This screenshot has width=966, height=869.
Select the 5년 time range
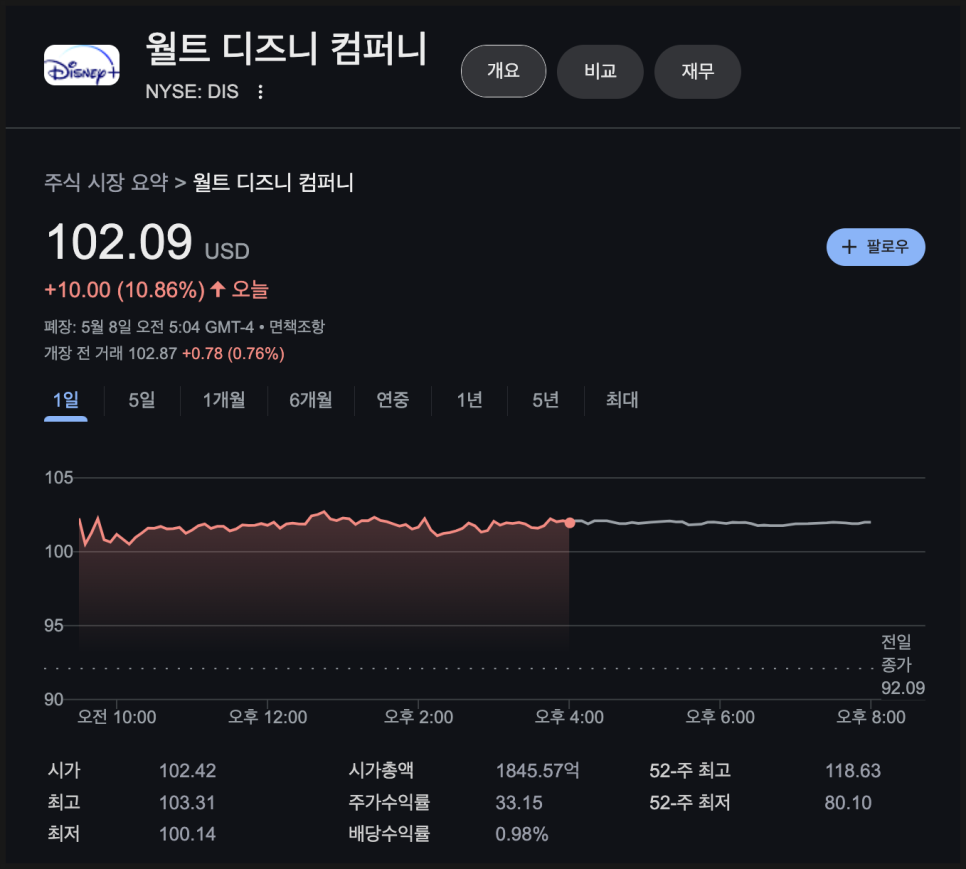coord(546,400)
